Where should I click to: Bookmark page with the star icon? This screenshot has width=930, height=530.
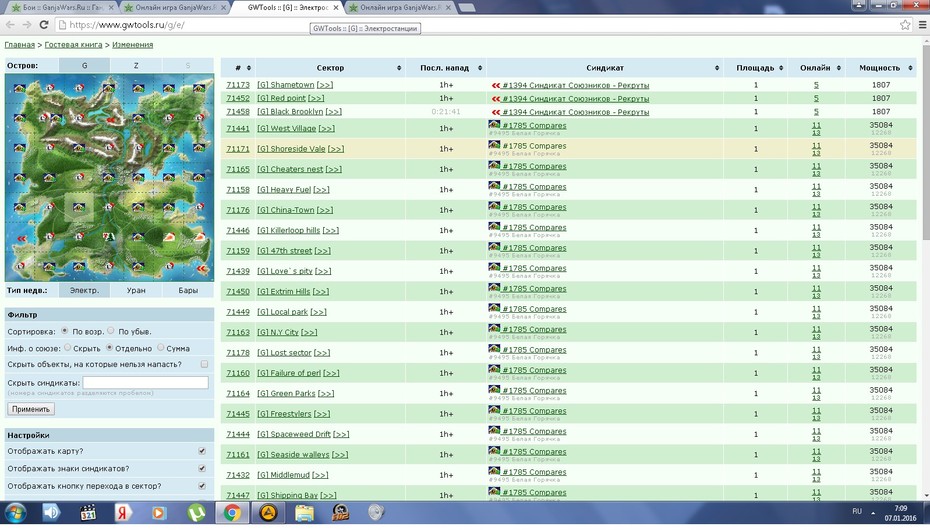point(905,25)
